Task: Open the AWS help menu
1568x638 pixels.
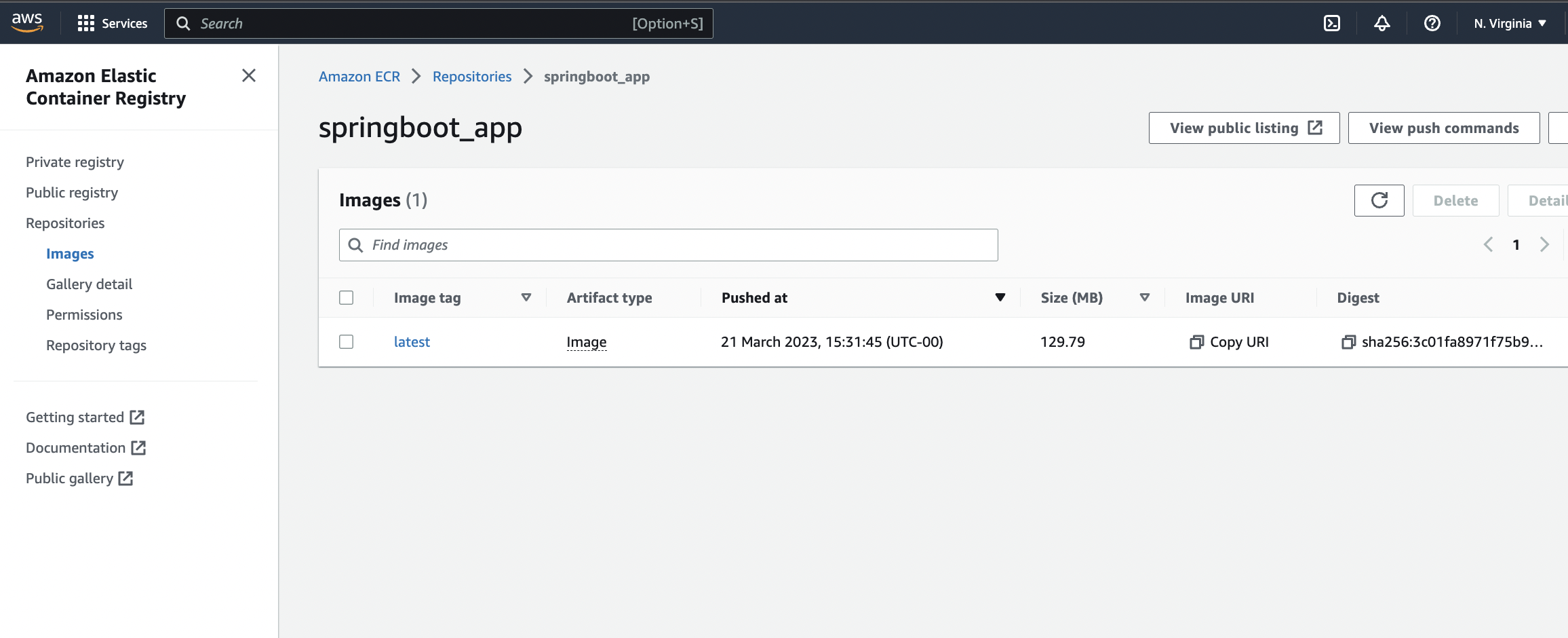Action: [x=1432, y=23]
